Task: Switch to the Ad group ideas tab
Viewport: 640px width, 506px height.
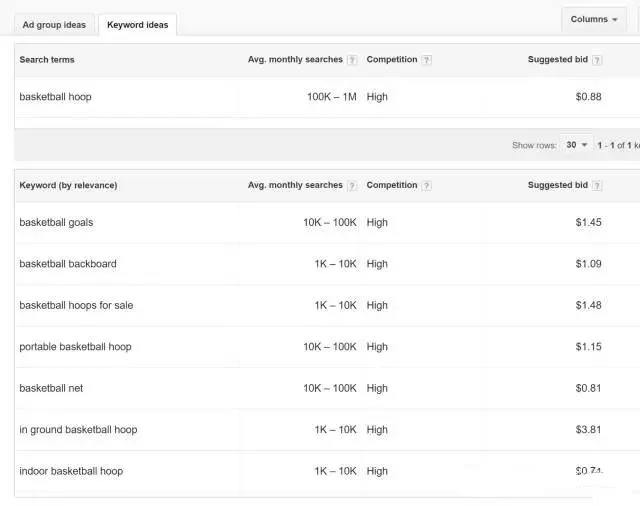Action: 54,25
